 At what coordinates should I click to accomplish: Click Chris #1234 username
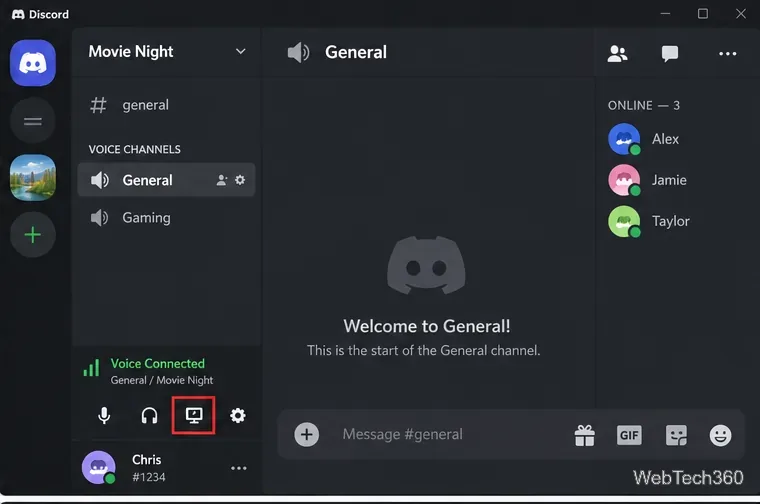148,468
